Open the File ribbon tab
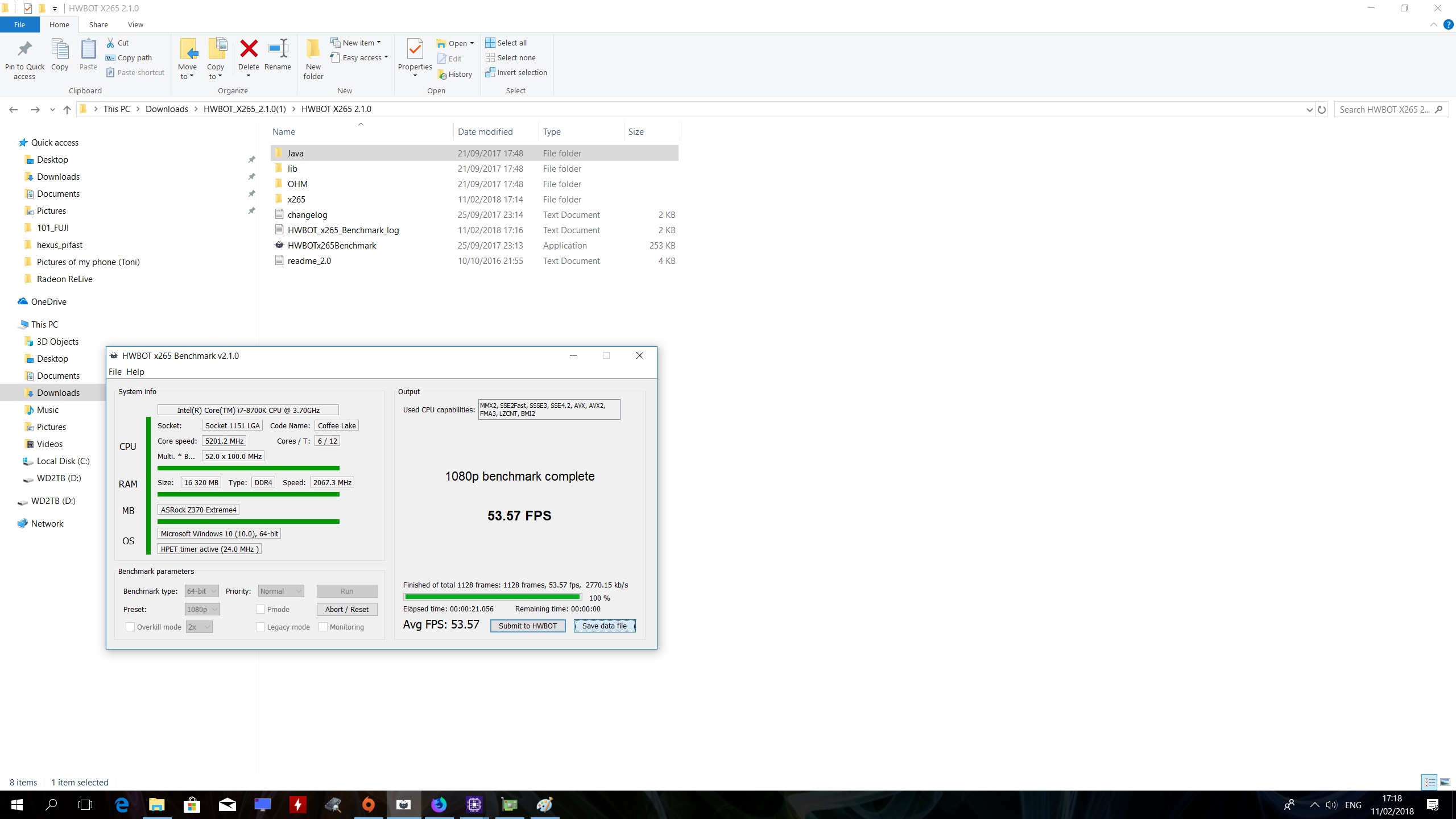Image resolution: width=1456 pixels, height=819 pixels. point(19,24)
